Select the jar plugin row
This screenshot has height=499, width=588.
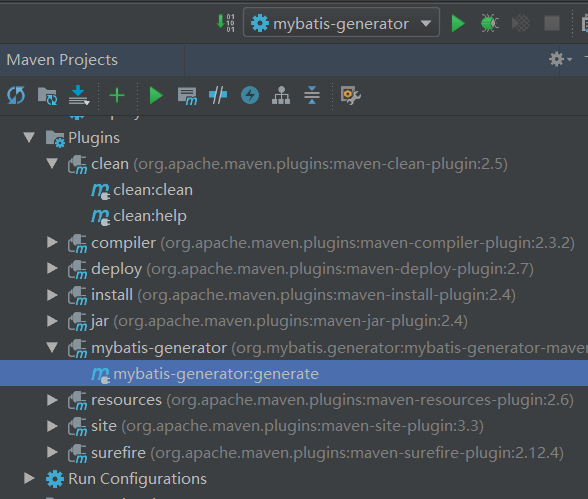[x=294, y=321]
